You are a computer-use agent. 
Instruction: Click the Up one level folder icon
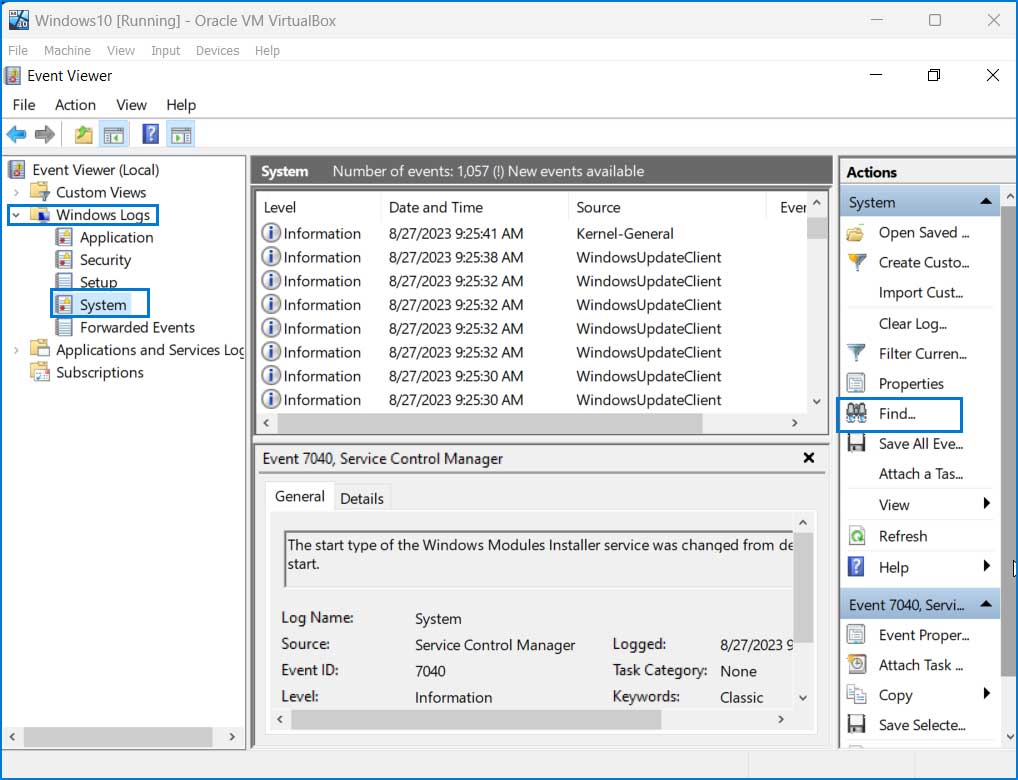click(83, 134)
